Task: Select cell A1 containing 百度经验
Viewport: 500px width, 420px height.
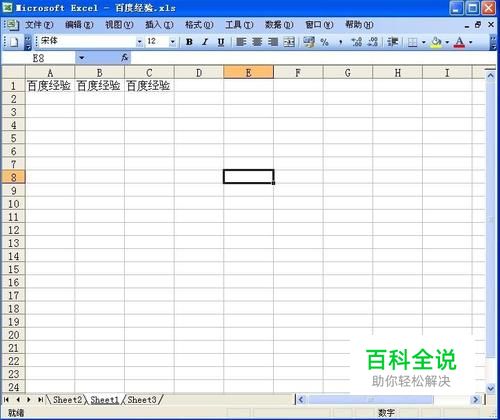Action: point(50,86)
